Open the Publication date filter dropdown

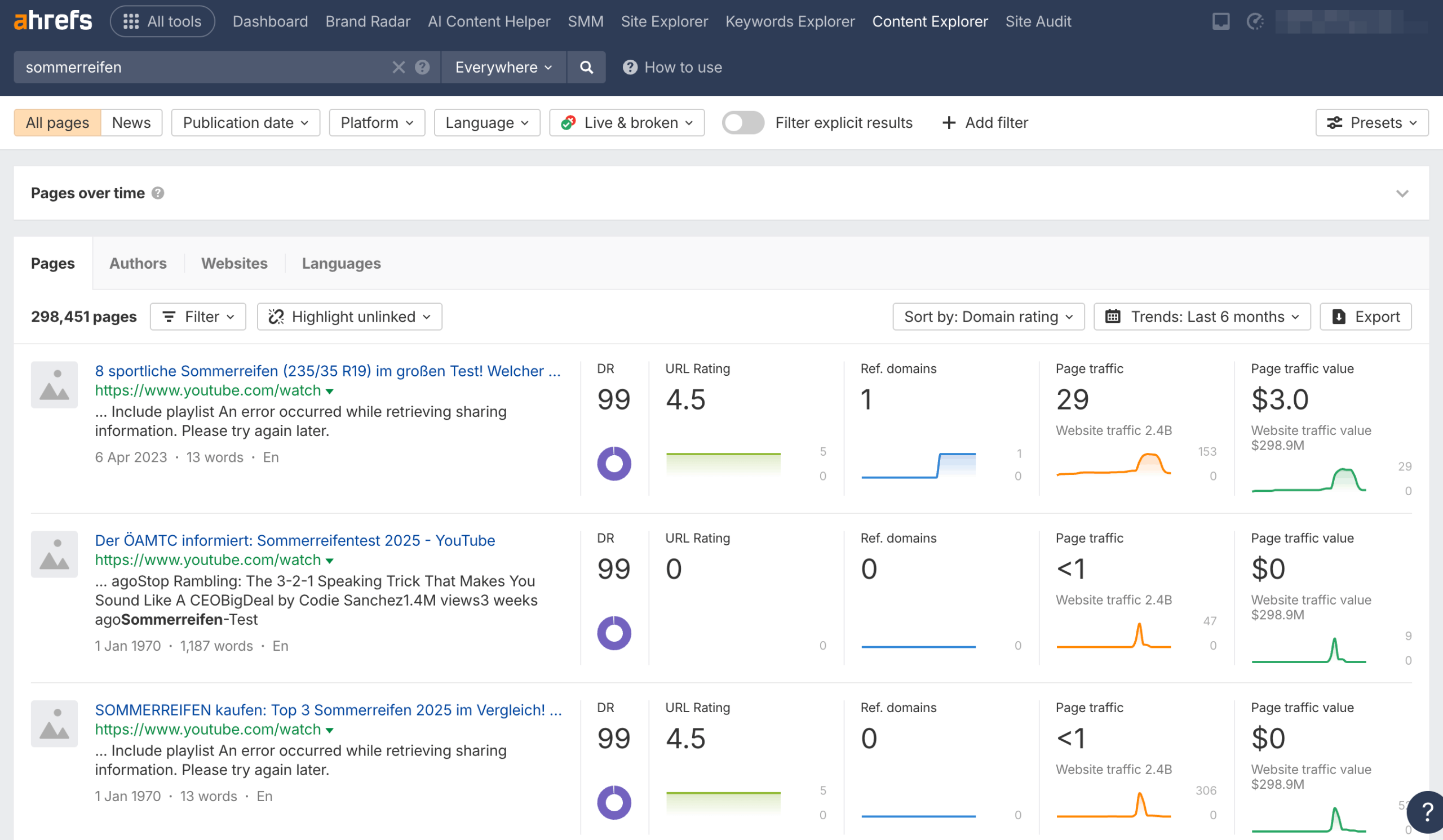click(245, 122)
